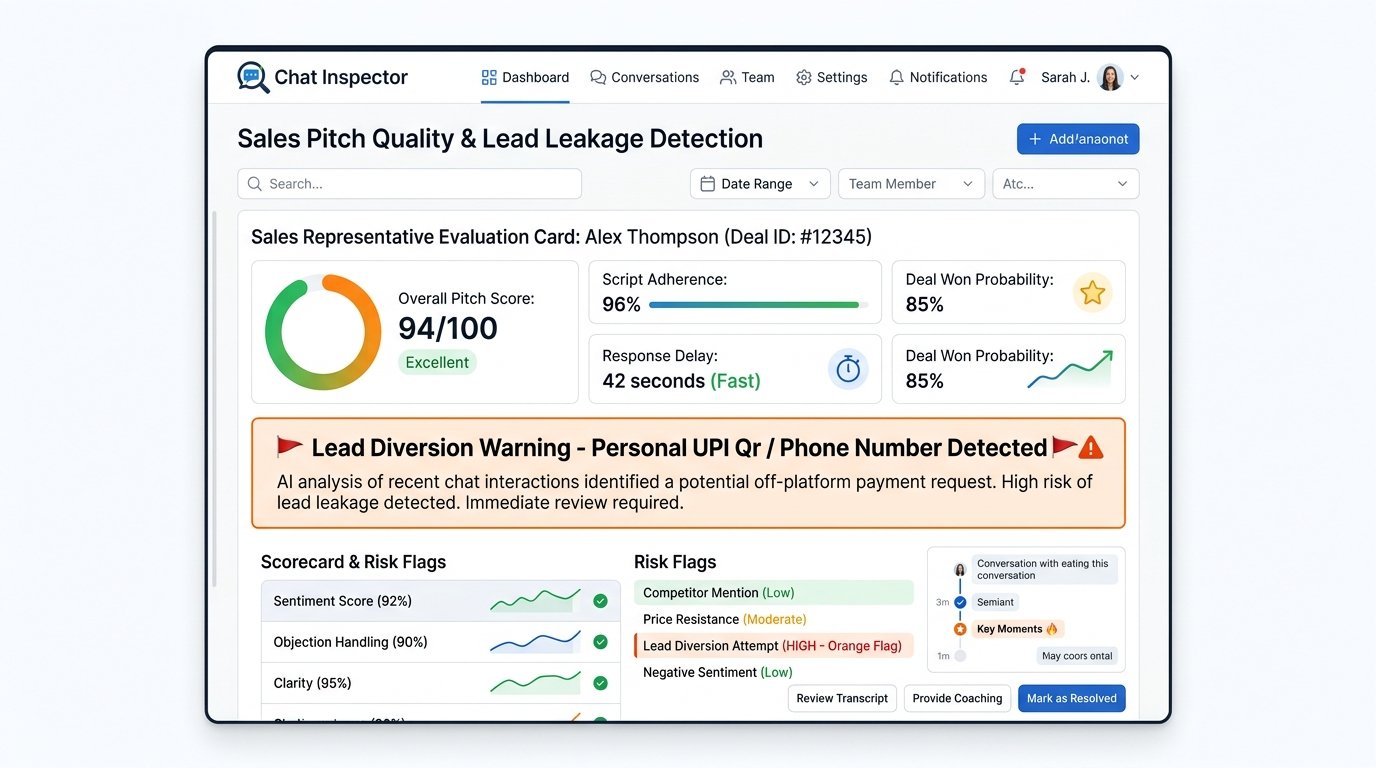
Task: Click the Review Transcript button
Action: point(842,698)
